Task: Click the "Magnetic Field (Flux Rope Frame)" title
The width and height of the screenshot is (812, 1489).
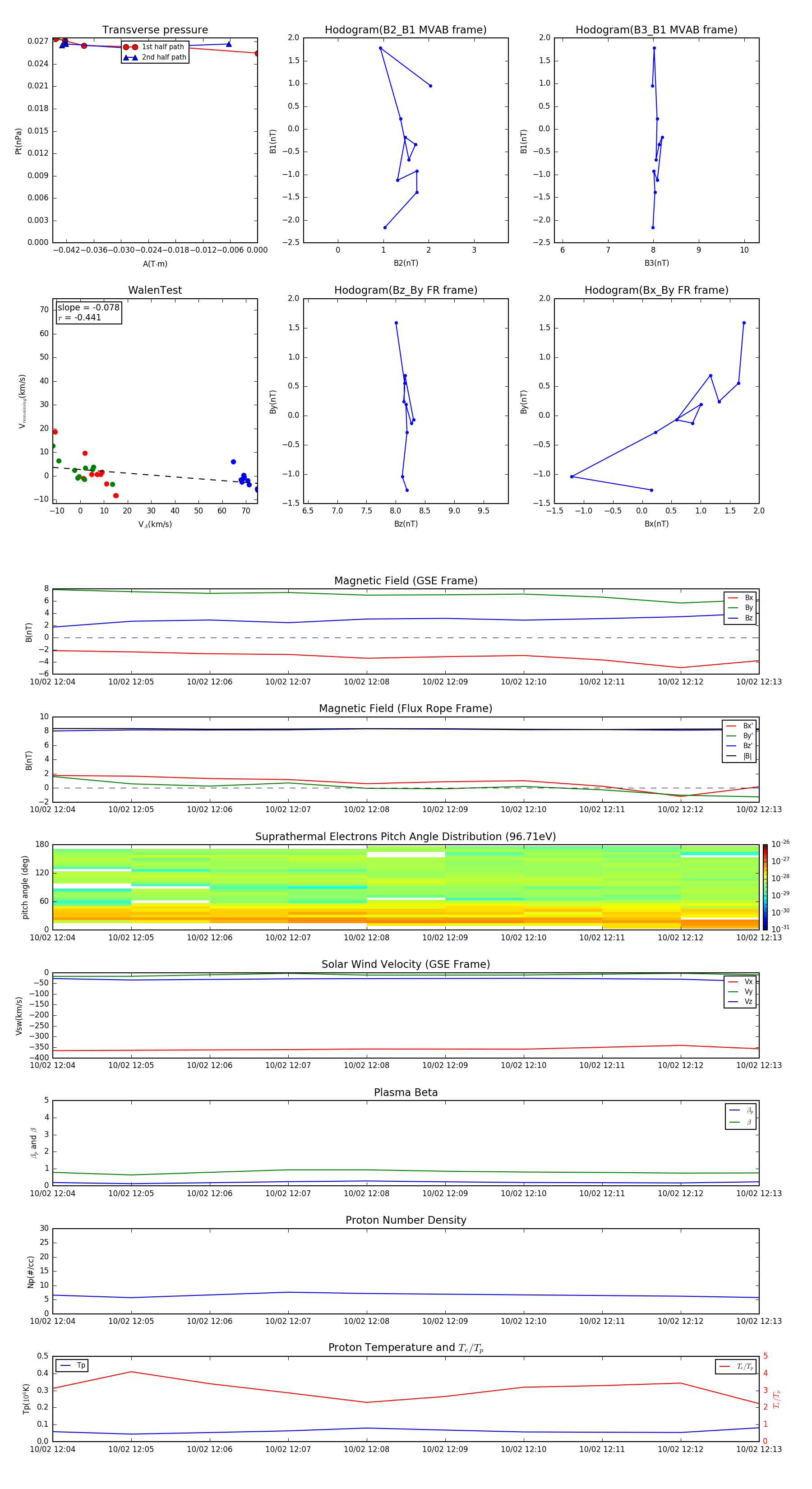Action: coord(406,709)
